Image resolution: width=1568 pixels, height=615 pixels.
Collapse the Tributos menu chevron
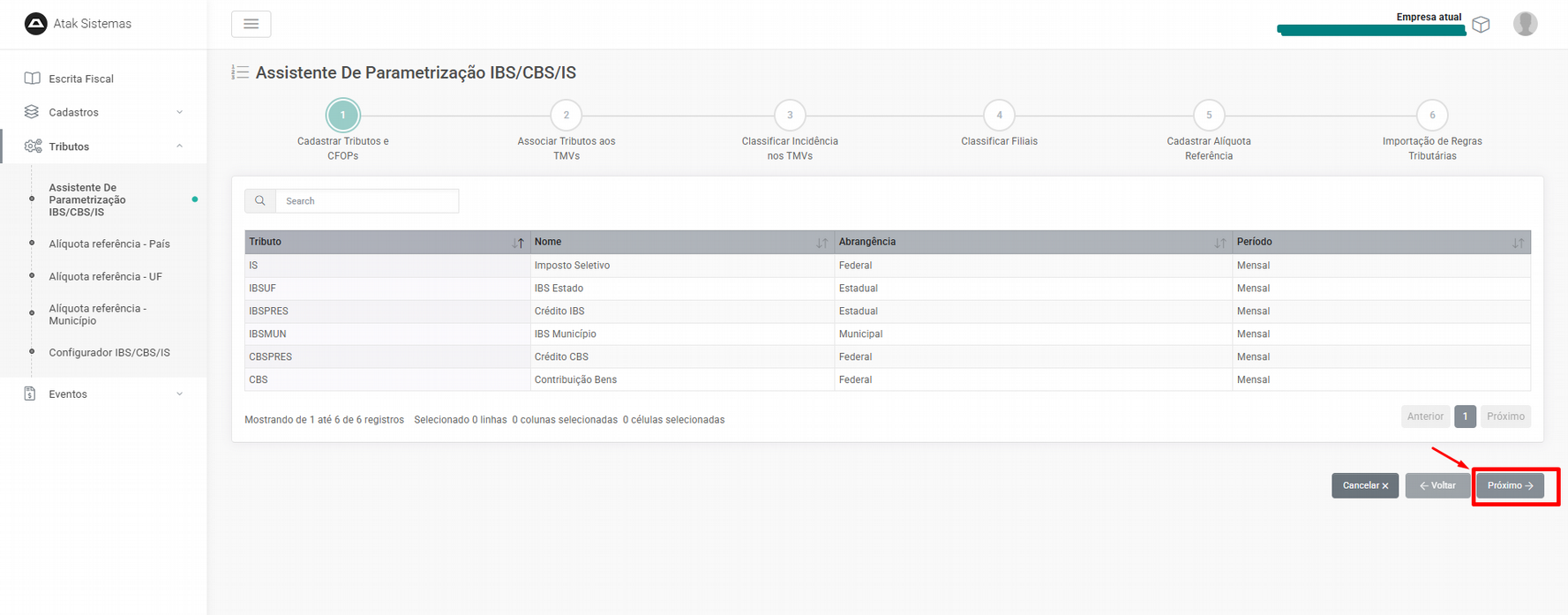pyautogui.click(x=180, y=146)
